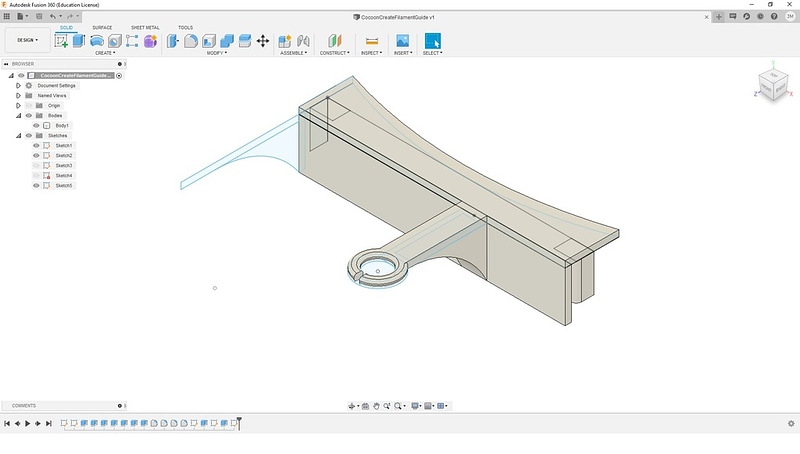Select the Create Form tool

(150, 41)
